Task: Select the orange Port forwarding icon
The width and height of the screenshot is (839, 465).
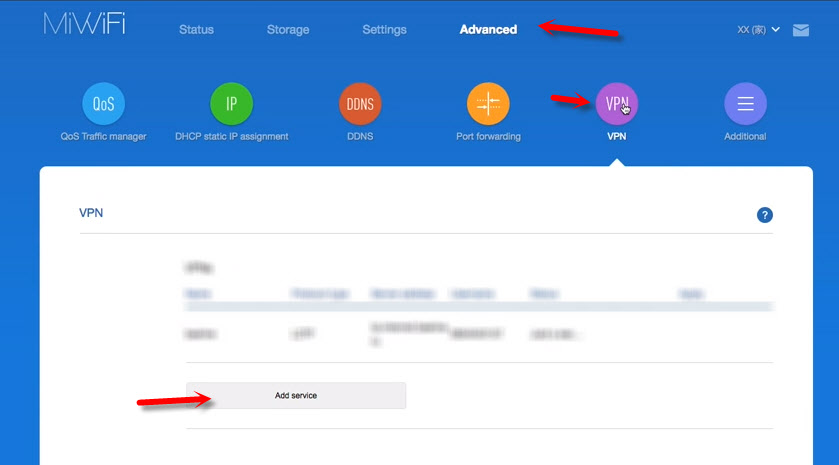Action: (x=488, y=104)
